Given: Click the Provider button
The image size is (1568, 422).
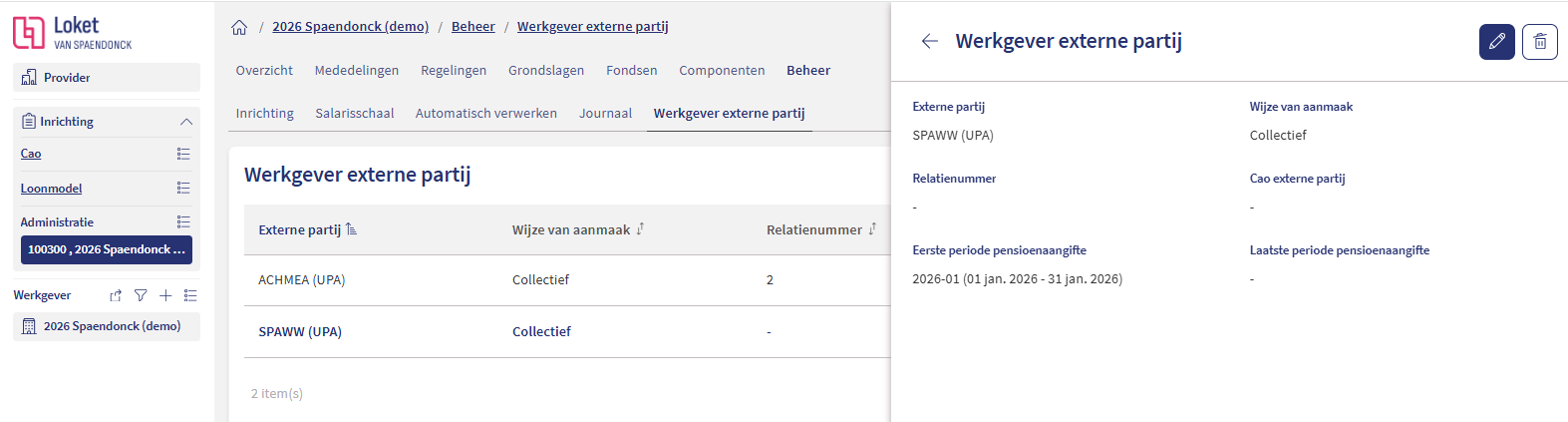Looking at the screenshot, I should click(106, 78).
